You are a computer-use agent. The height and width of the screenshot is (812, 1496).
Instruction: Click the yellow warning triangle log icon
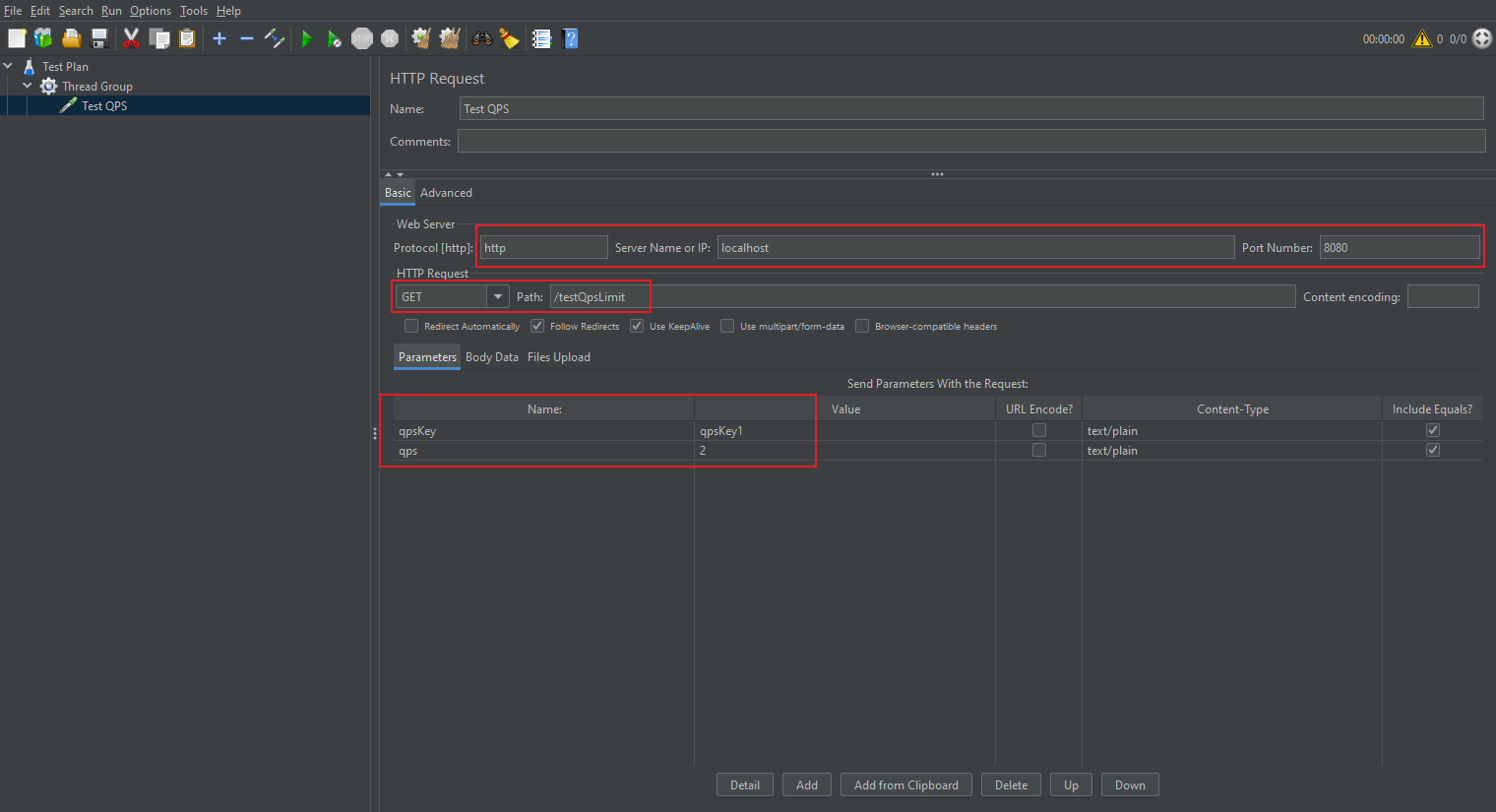coord(1422,38)
